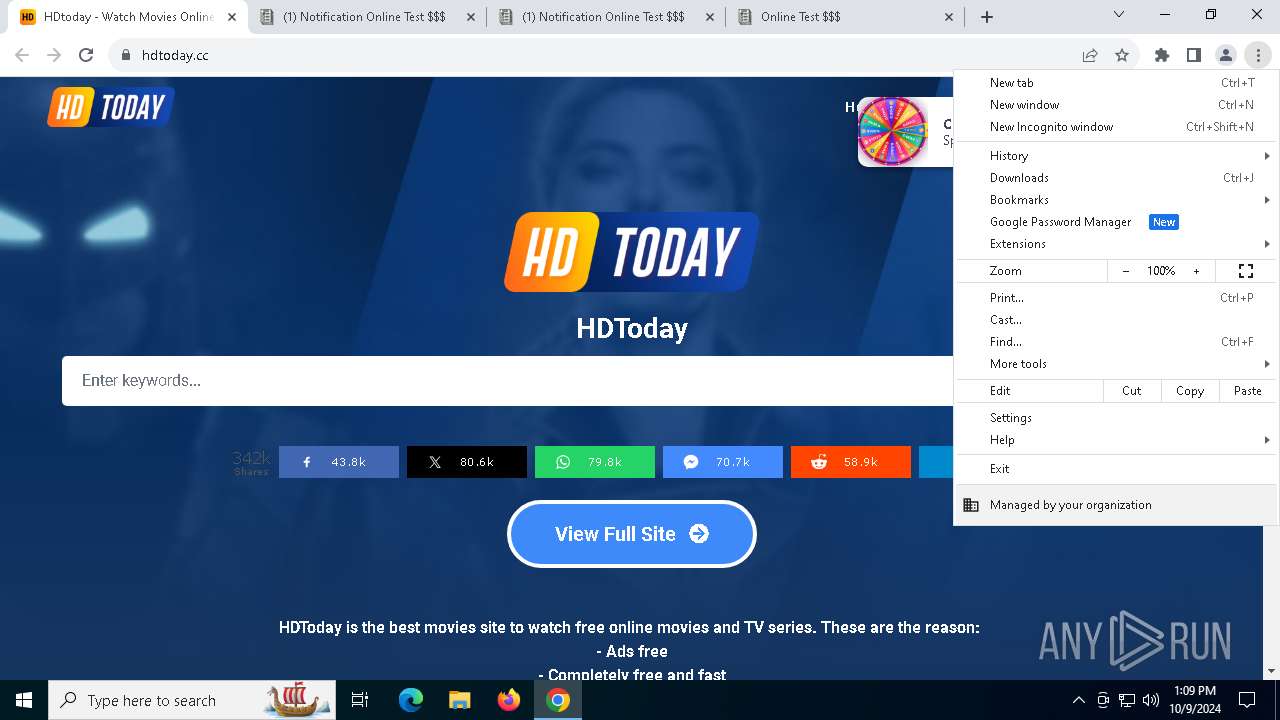Close the three-dot Chrome menu button
1280x720 pixels.
[x=1258, y=55]
